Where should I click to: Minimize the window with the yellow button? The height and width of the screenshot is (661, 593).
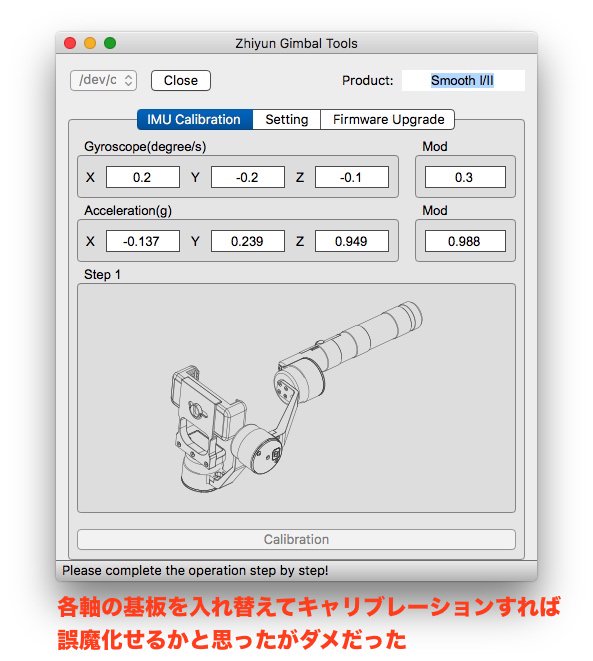click(90, 43)
